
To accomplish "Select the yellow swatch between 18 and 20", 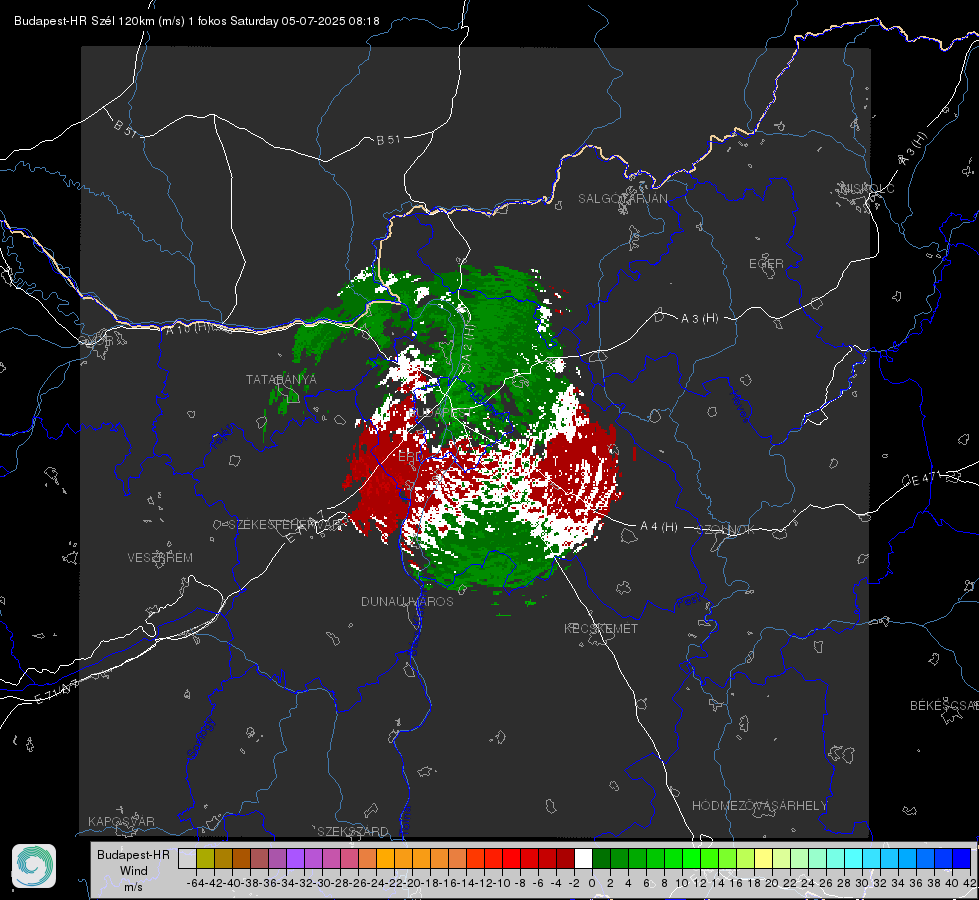I will pos(763,859).
